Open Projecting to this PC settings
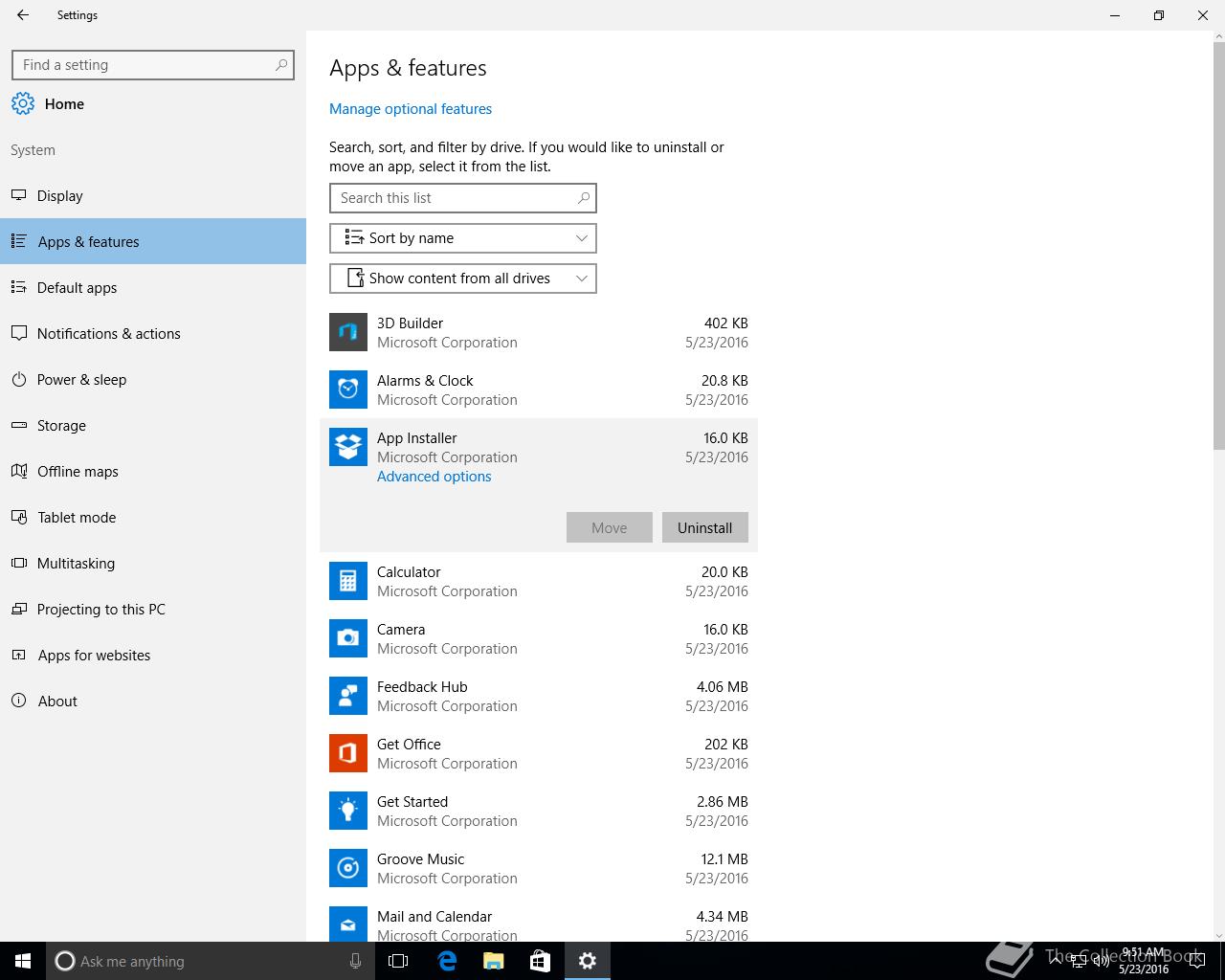Screen dimensions: 1225x980 153,609
